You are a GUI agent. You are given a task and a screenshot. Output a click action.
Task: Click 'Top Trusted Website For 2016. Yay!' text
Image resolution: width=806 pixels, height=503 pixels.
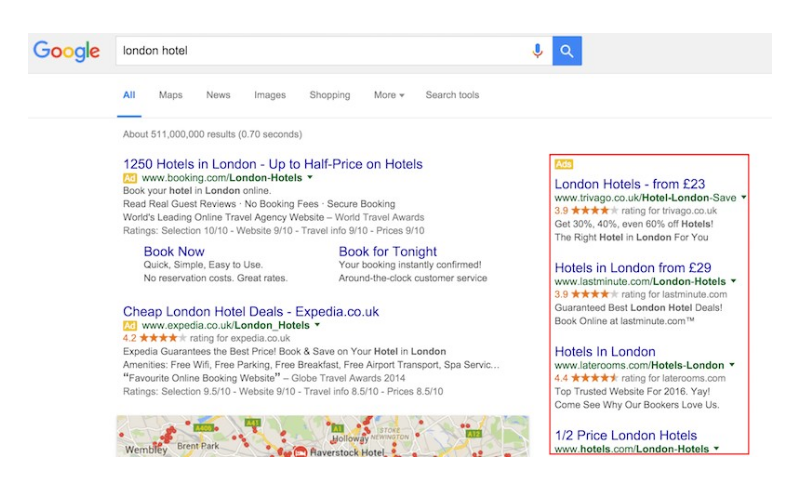tap(632, 392)
